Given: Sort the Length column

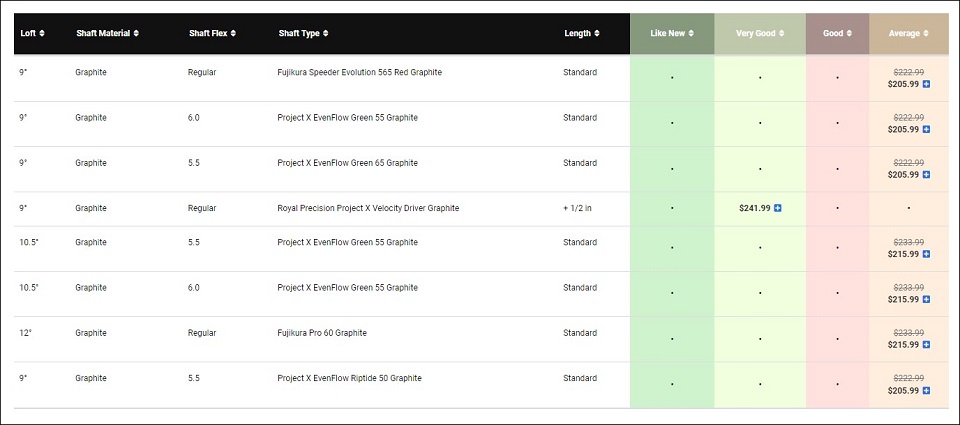Looking at the screenshot, I should (582, 33).
